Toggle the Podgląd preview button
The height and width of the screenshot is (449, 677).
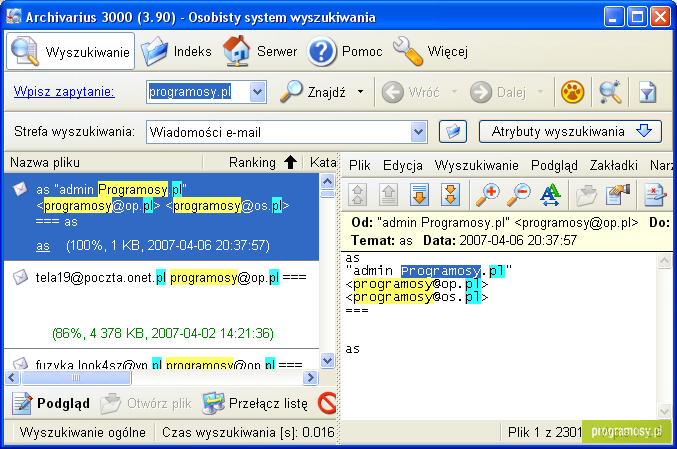coord(51,403)
